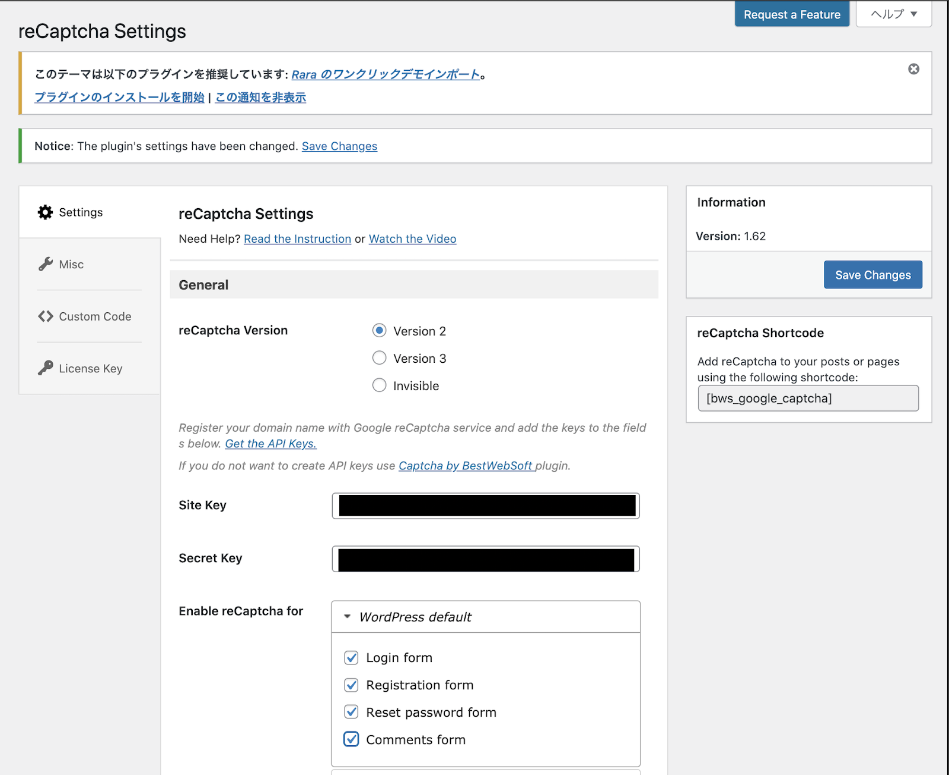Image resolution: width=949 pixels, height=775 pixels.
Task: Click the Settings gear icon
Action: (x=45, y=212)
